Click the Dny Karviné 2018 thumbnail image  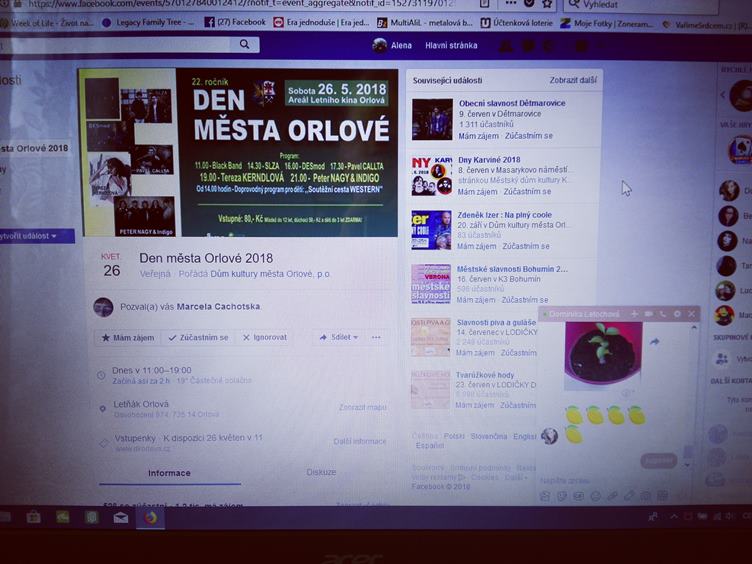click(x=432, y=176)
